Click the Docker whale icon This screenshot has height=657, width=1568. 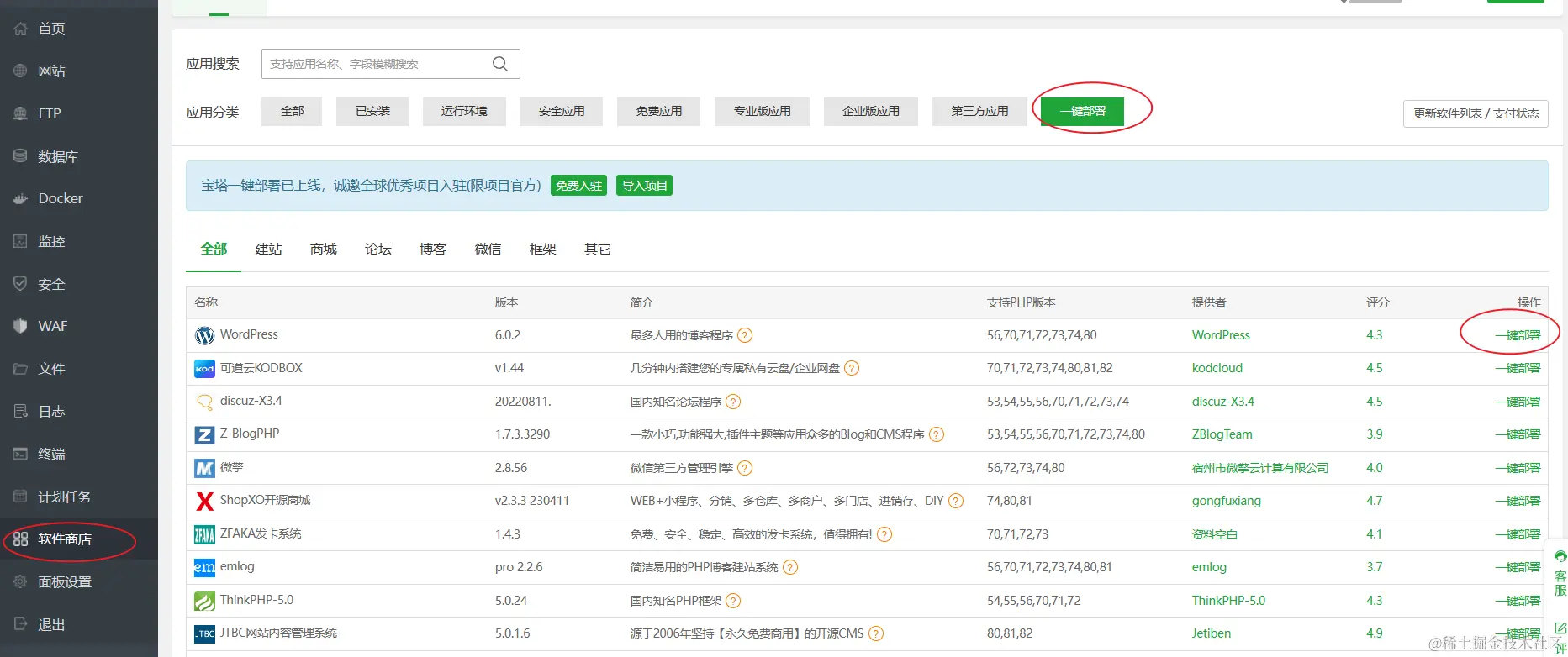point(21,199)
